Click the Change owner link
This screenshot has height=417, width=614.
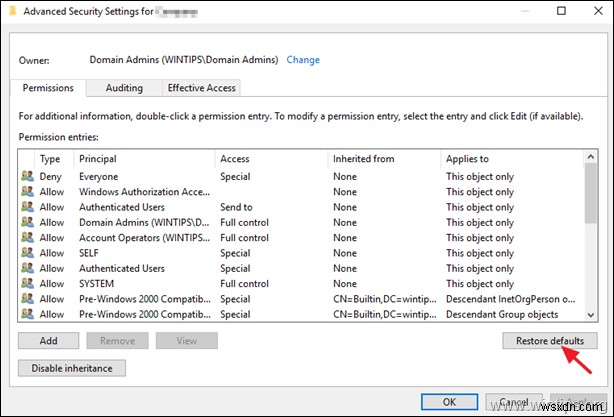pos(303,60)
